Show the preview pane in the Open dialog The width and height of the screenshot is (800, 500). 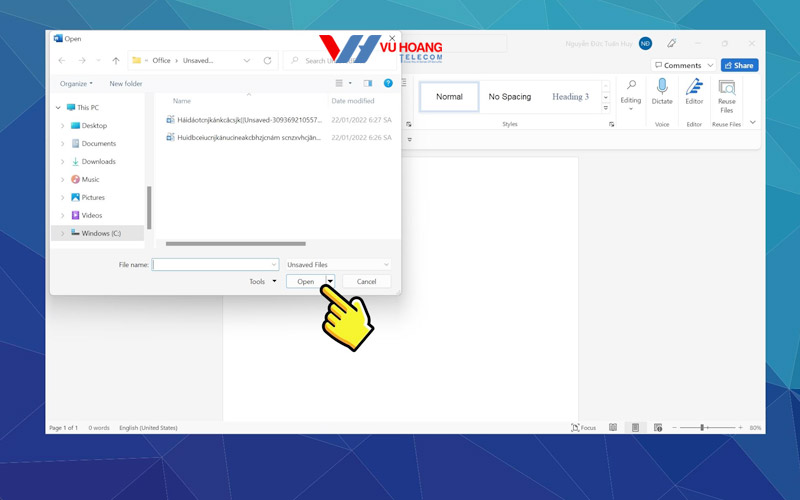368,84
